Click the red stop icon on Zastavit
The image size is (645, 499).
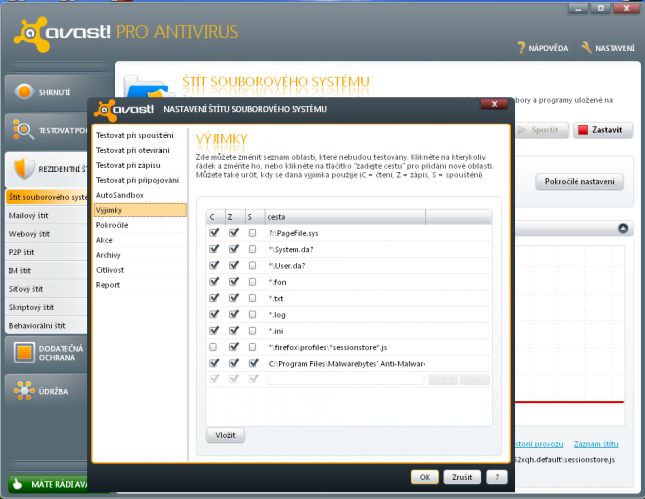583,130
